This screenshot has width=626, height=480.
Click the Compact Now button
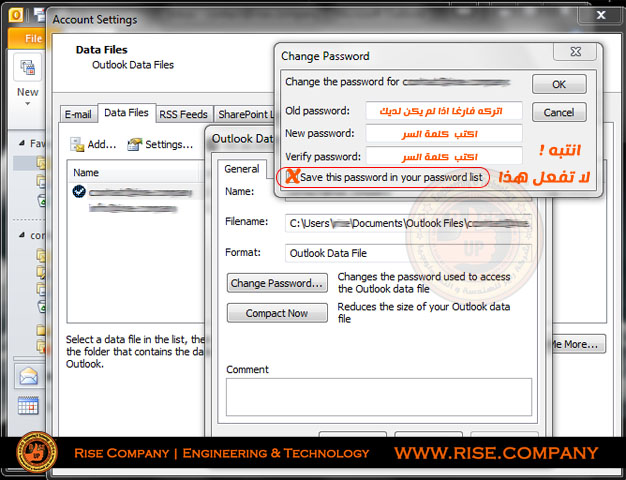277,313
